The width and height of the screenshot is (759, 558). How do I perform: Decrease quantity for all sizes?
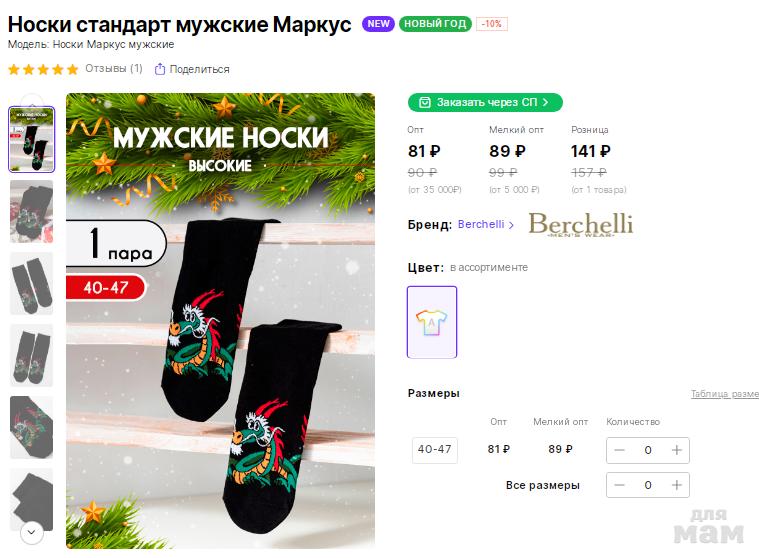pyautogui.click(x=620, y=486)
